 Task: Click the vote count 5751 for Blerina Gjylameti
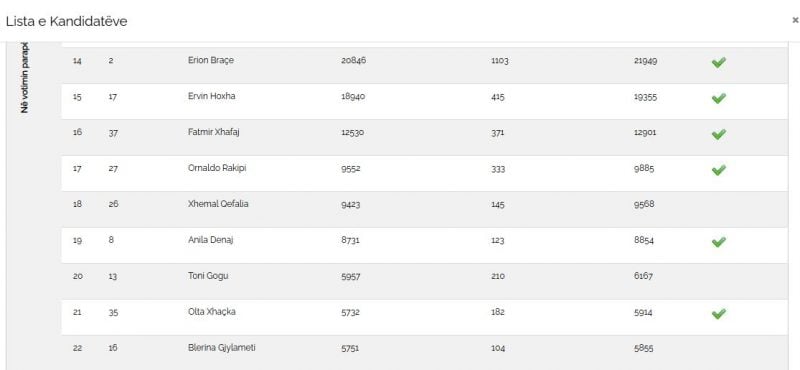(x=350, y=348)
